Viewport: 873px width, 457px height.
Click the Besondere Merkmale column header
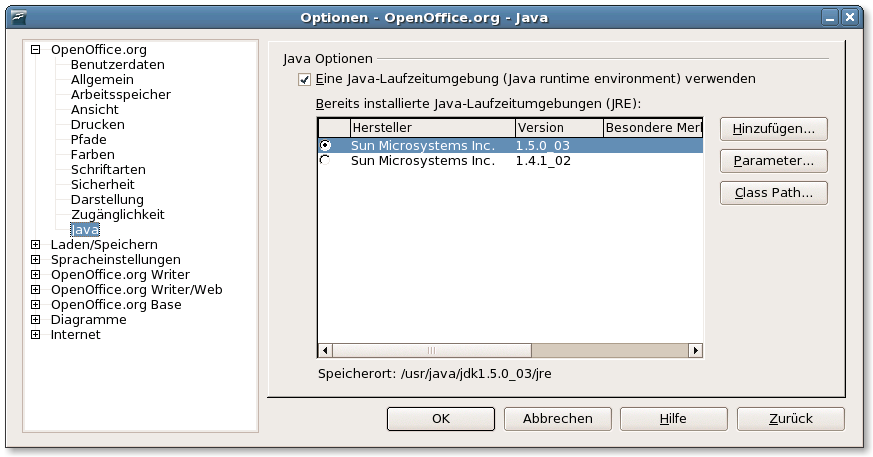653,127
